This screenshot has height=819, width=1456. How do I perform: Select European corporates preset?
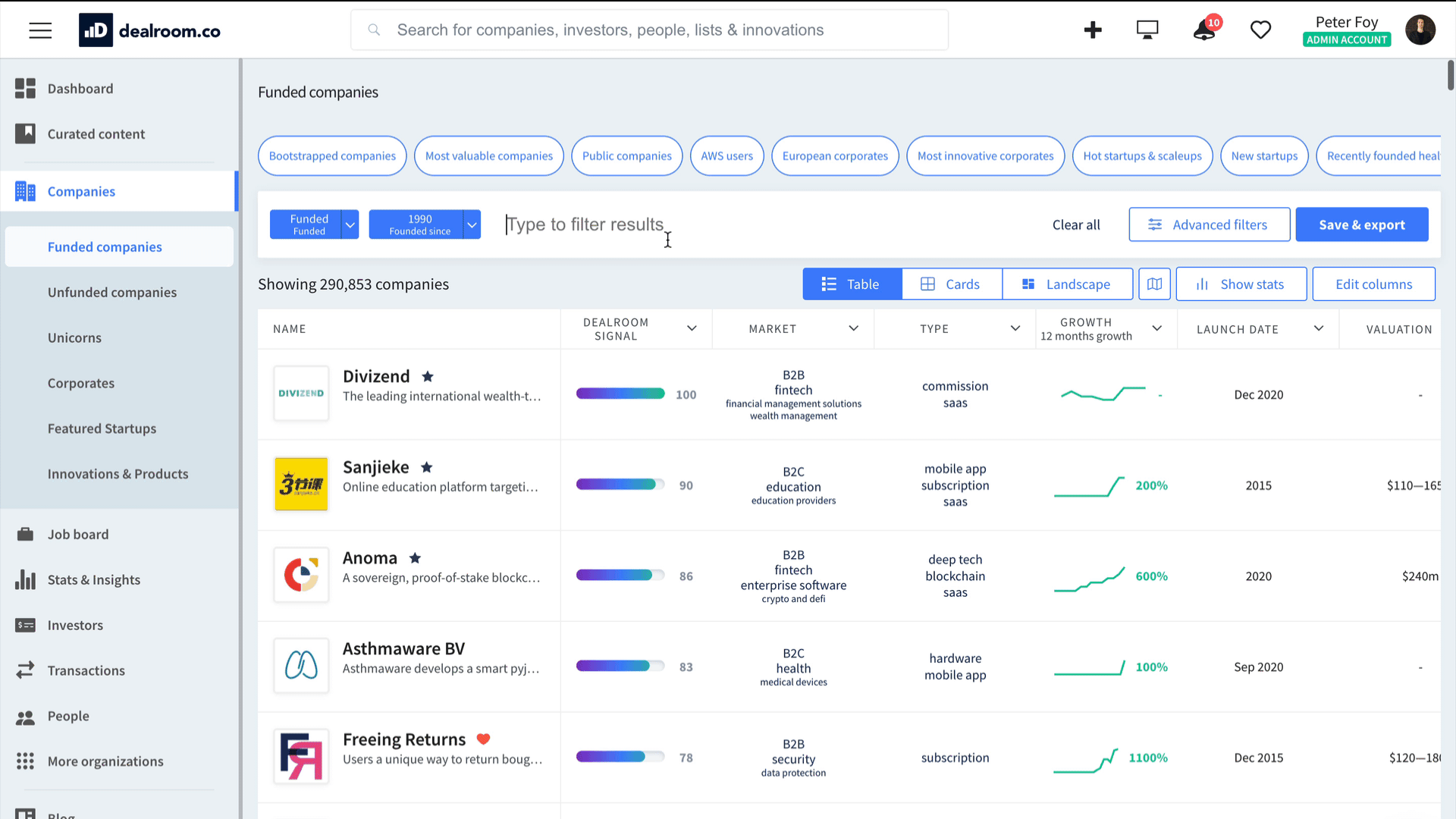[835, 155]
